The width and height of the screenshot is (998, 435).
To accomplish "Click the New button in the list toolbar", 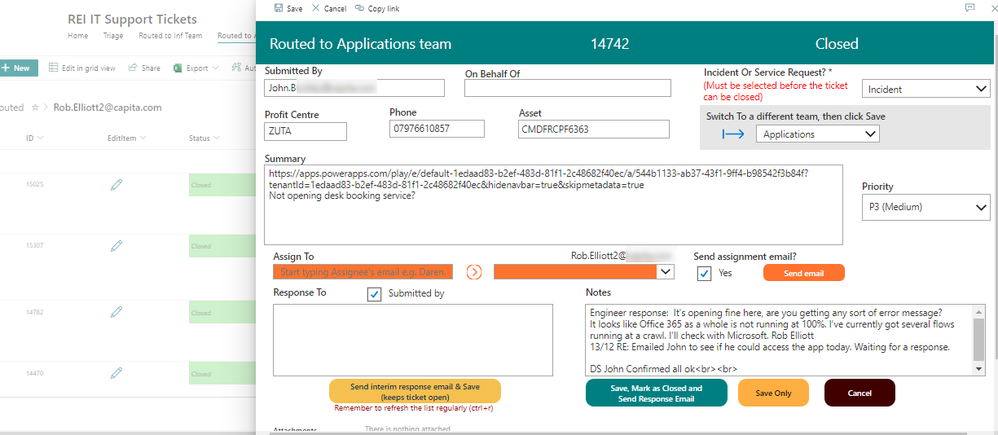I will click(19, 68).
